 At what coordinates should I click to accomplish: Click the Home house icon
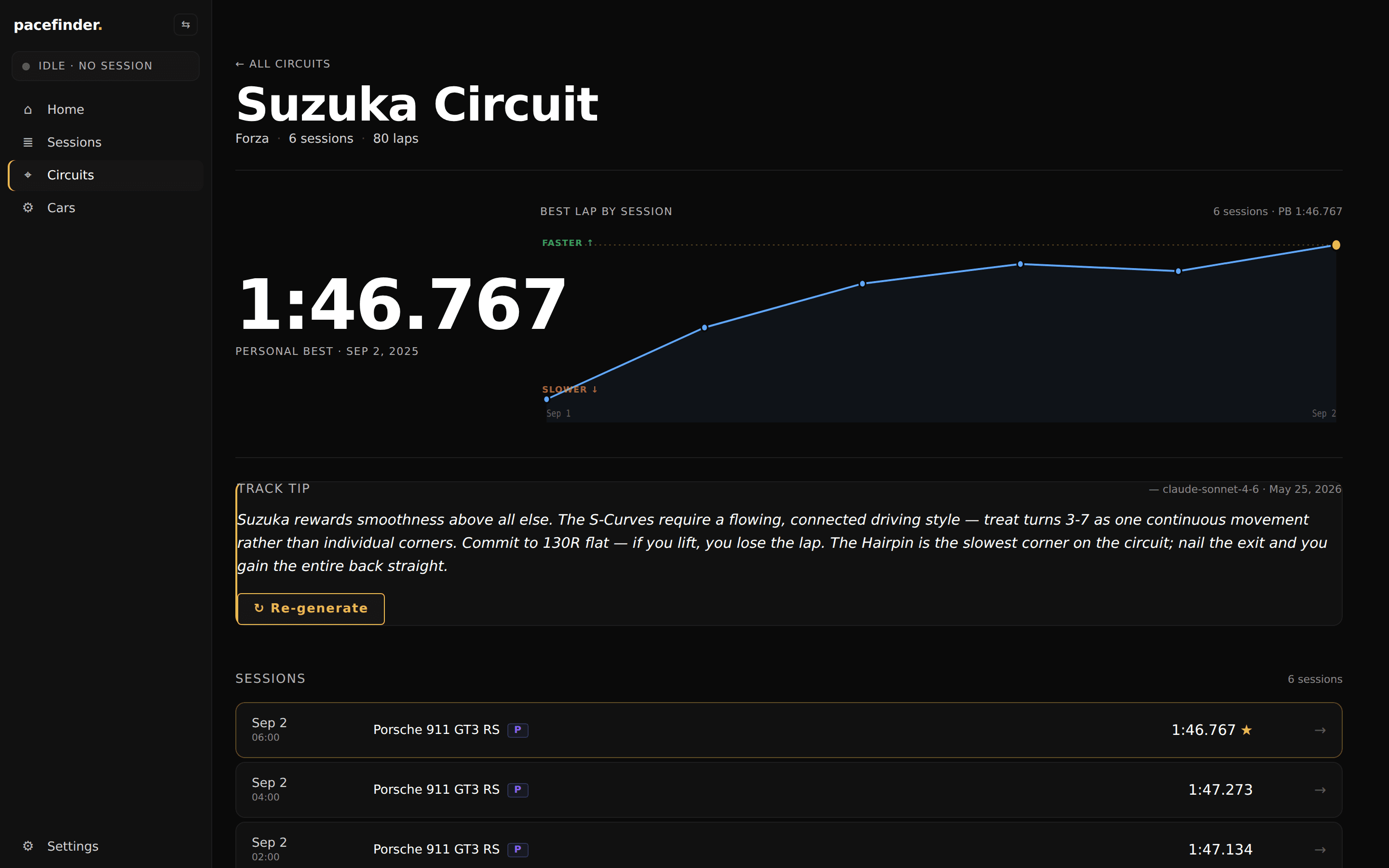(x=27, y=109)
